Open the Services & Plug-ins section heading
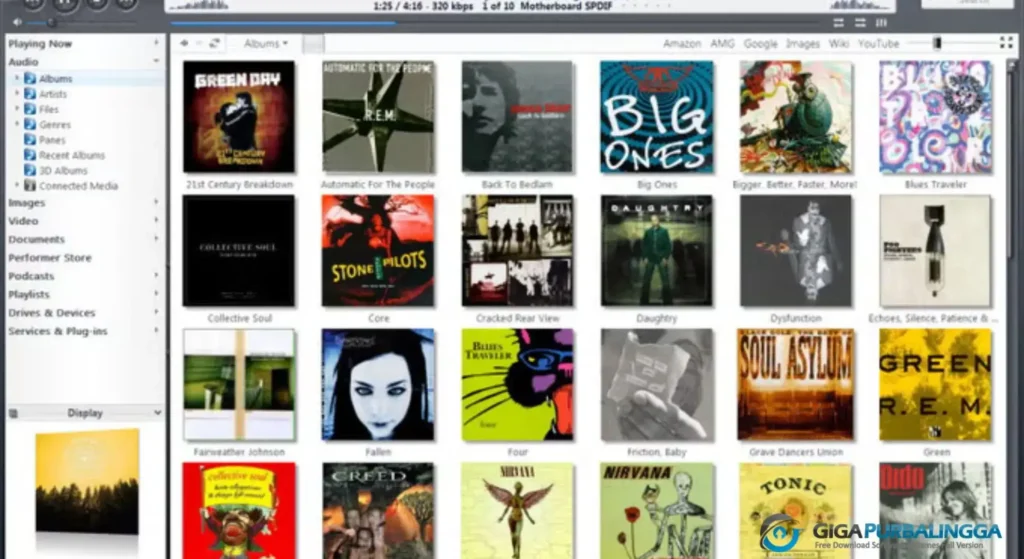 pyautogui.click(x=57, y=331)
